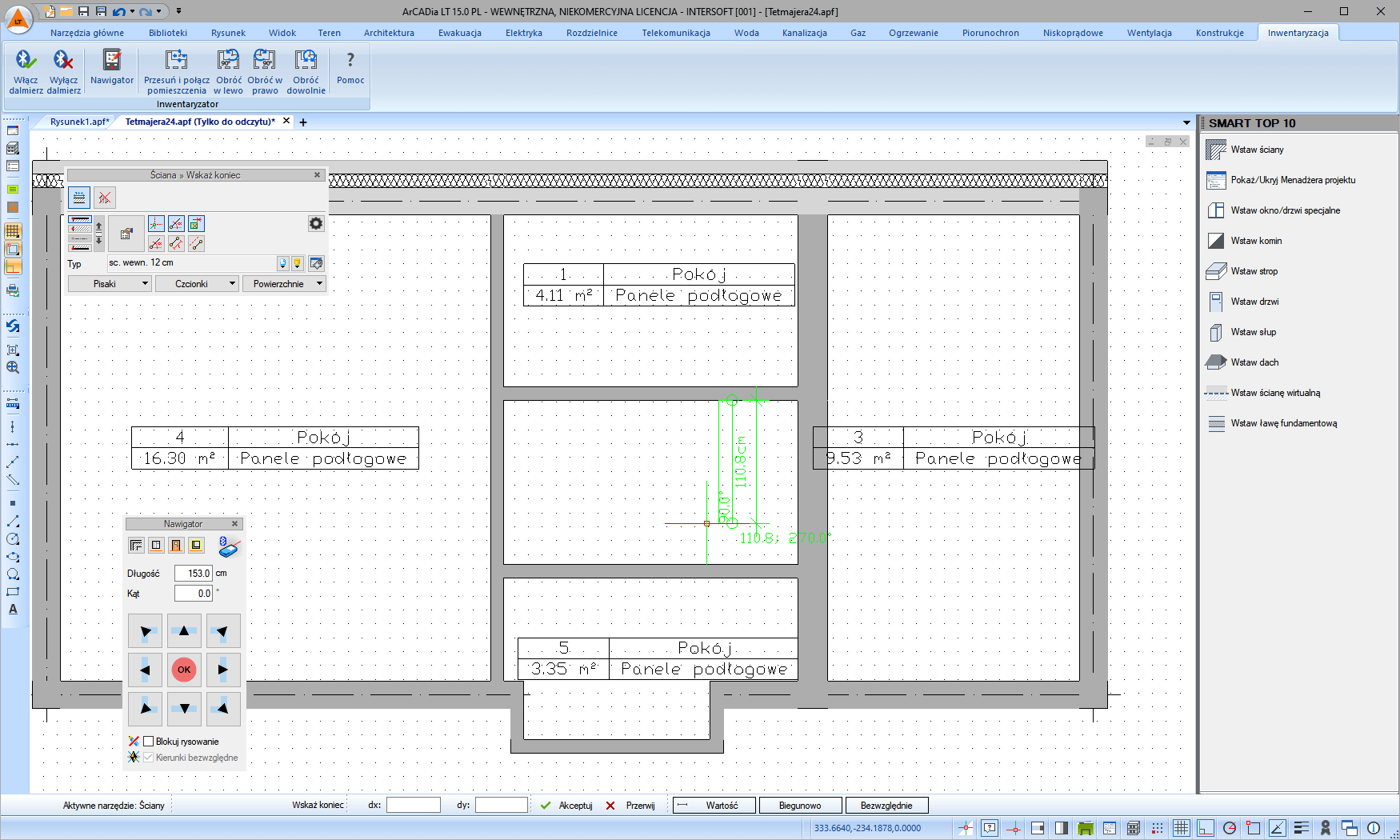Open the type template dropdown with page icon
The height and width of the screenshot is (840, 1400).
(x=282, y=263)
